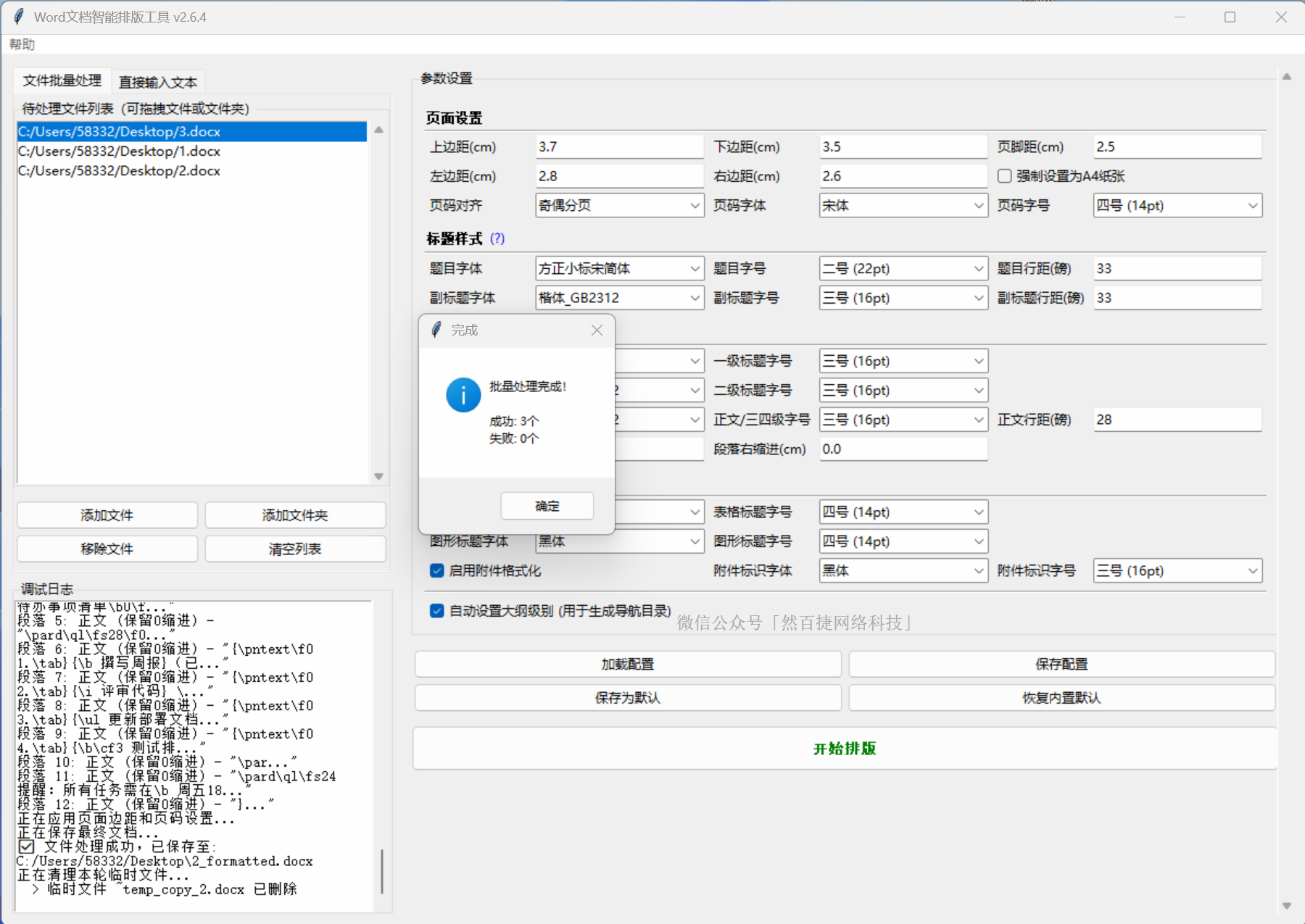Click the blue info icon in dialog
Viewport: 1305px width, 924px height.
[463, 395]
